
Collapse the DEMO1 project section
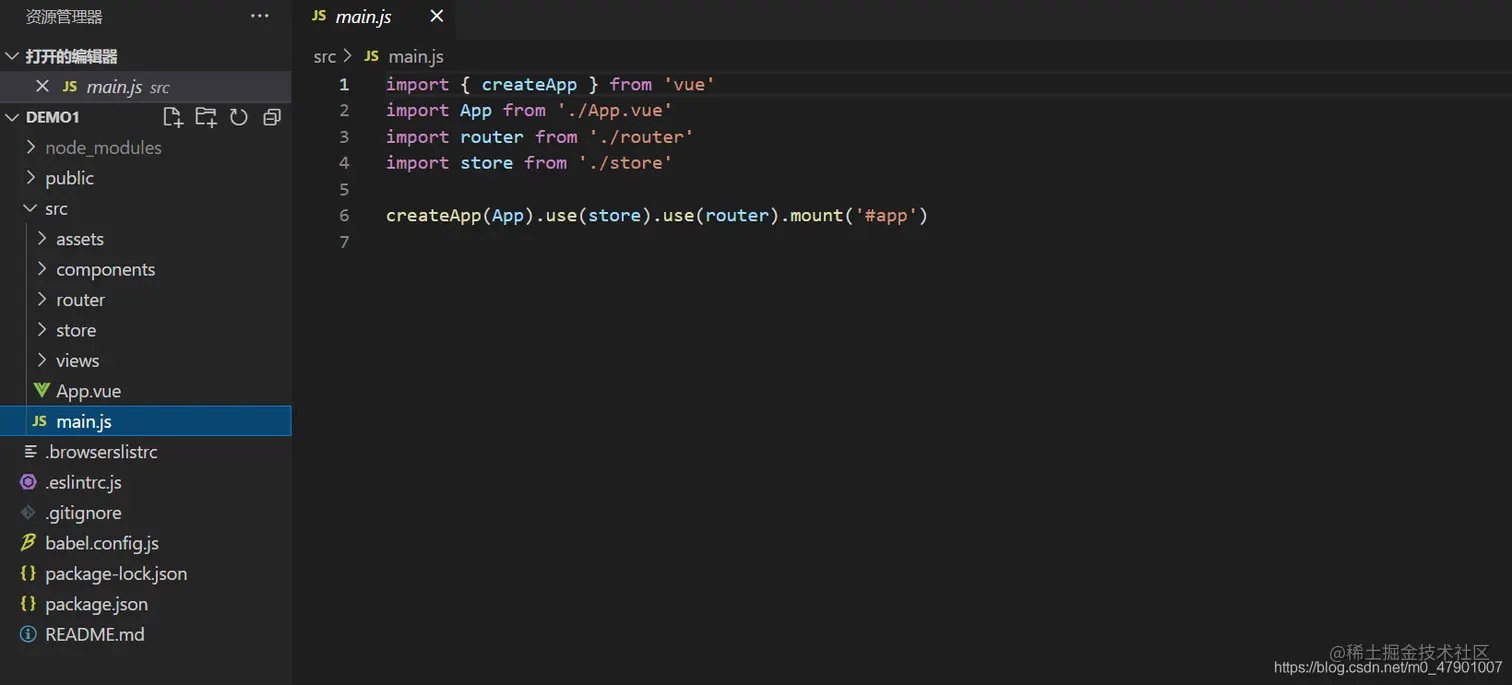pyautogui.click(x=13, y=117)
